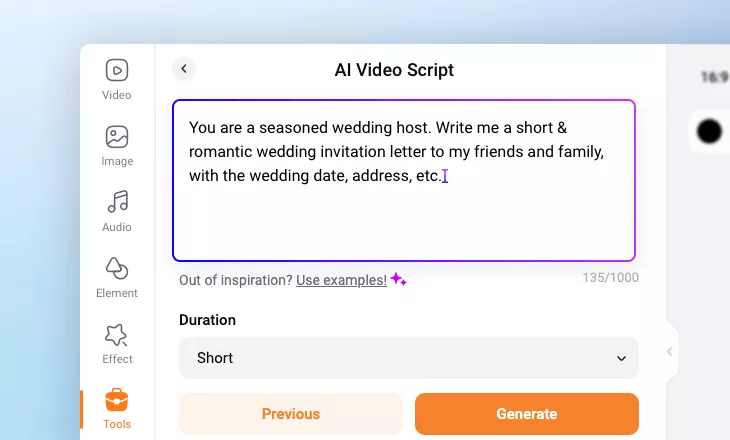This screenshot has width=730, height=440.
Task: Click the 135/1000 character counter
Action: click(610, 278)
